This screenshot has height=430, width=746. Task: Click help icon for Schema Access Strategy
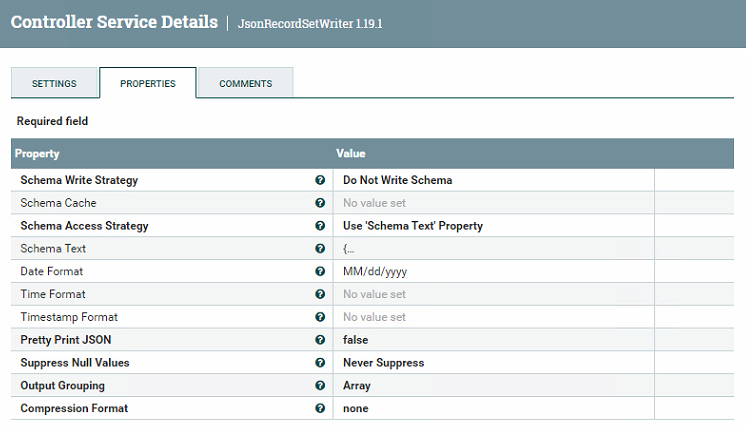coord(320,226)
